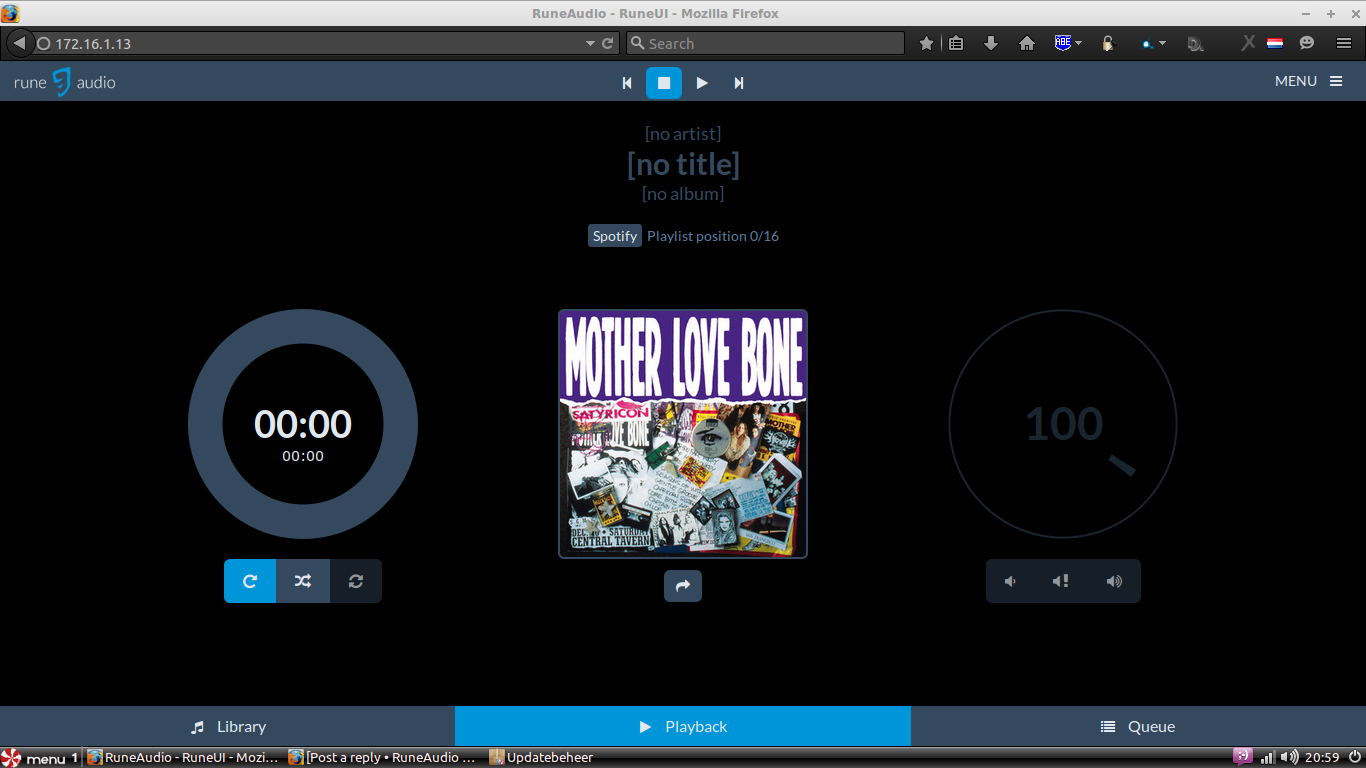Select RuneAudio - RuneUI taskbar entry
Screen dimensions: 1366x768
[x=184, y=758]
